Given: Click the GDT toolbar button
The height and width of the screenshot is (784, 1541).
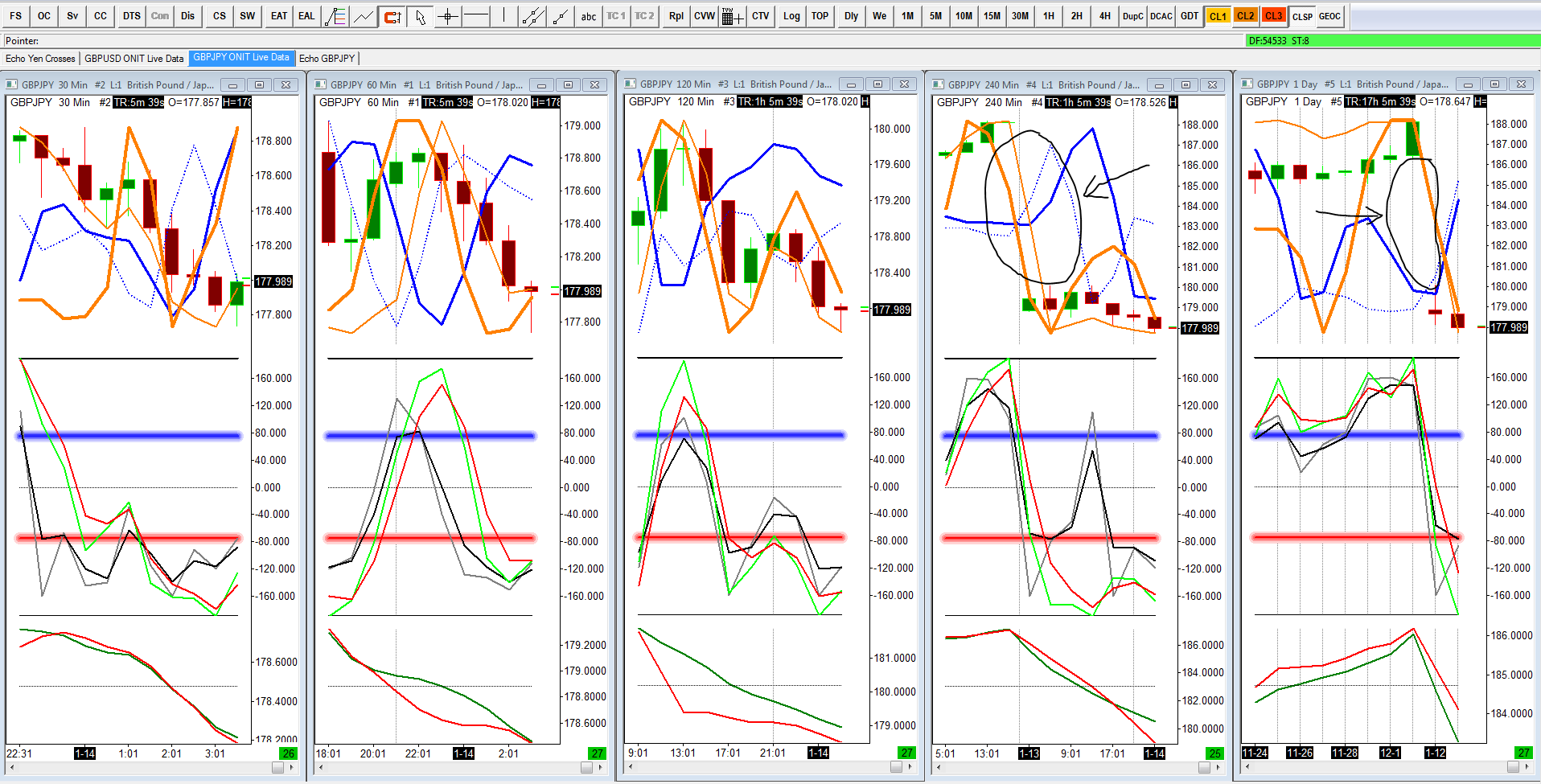Looking at the screenshot, I should pos(1190,16).
